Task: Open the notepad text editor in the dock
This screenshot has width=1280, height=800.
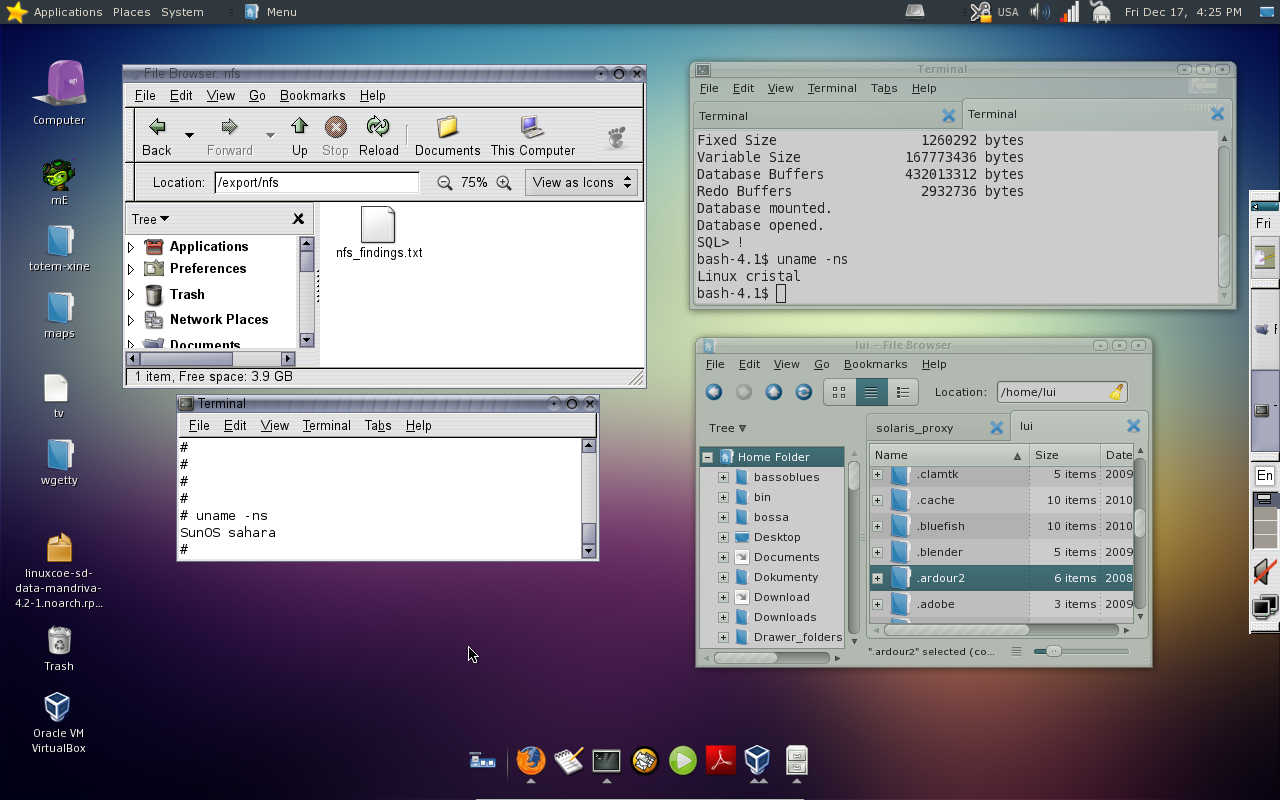Action: point(568,761)
